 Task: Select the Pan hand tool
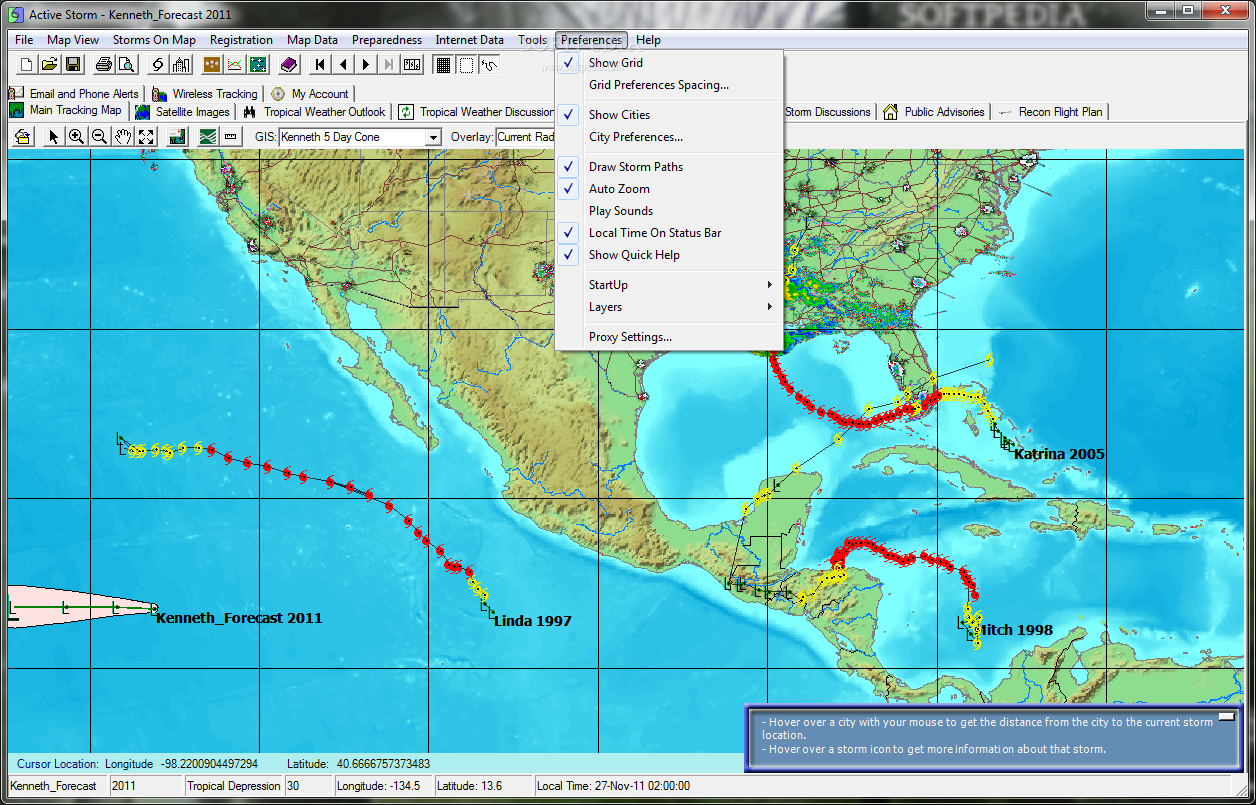click(x=122, y=137)
